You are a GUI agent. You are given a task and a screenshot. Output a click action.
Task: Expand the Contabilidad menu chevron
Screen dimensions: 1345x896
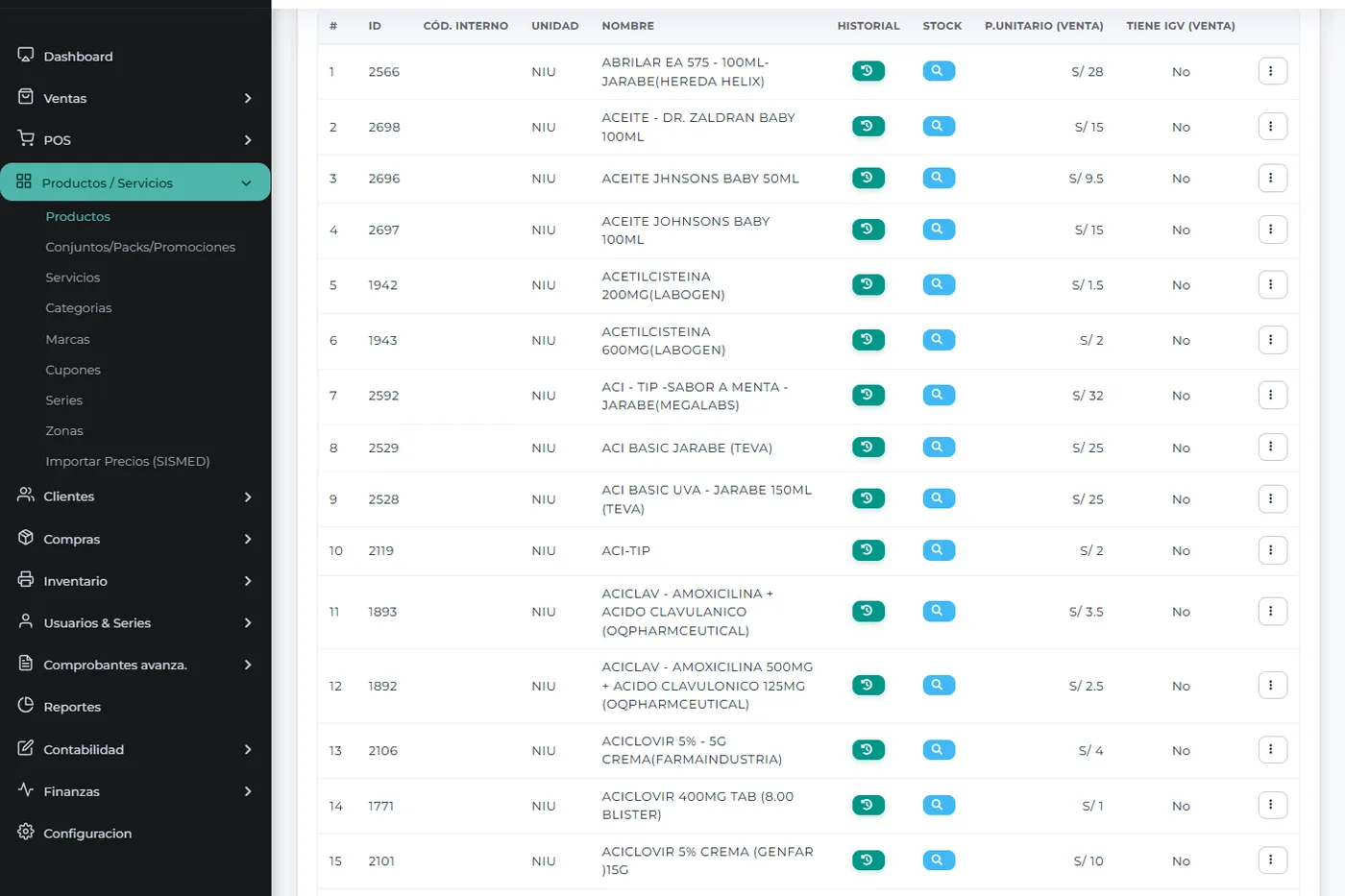pyautogui.click(x=248, y=749)
